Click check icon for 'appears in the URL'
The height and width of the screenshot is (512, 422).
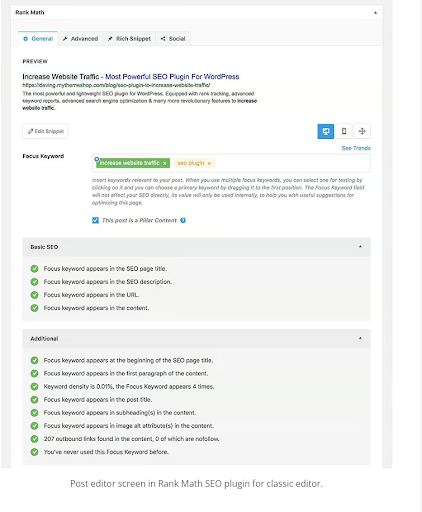point(34,295)
